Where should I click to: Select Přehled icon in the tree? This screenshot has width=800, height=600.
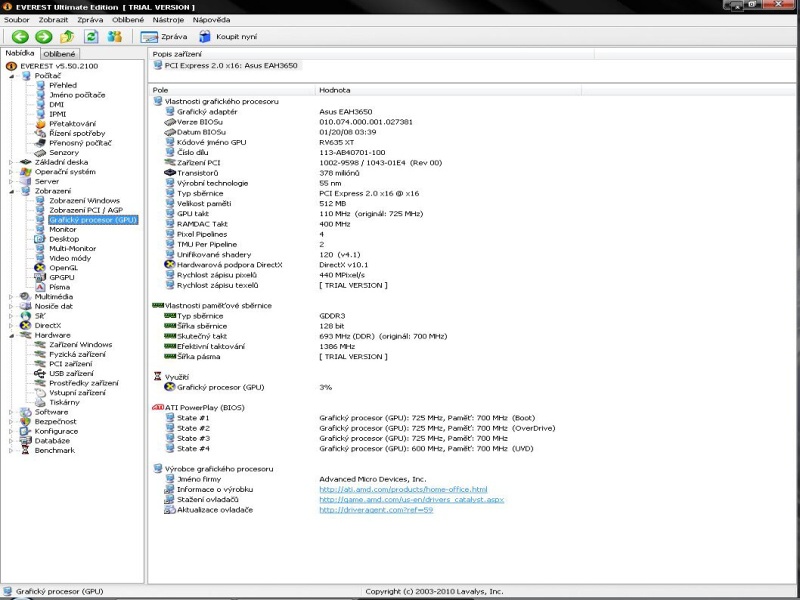[40, 85]
